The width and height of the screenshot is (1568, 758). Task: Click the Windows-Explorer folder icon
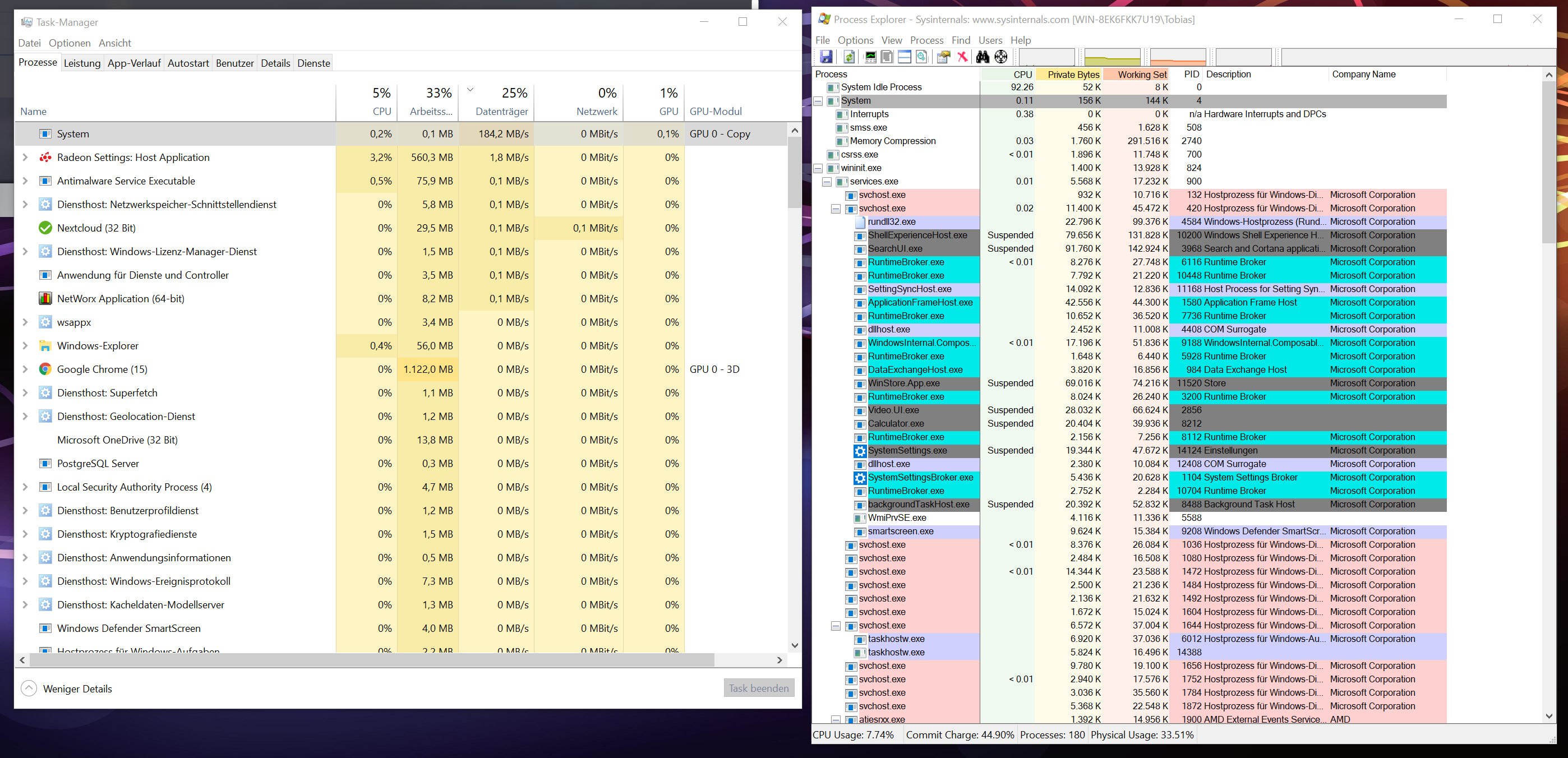click(45, 345)
